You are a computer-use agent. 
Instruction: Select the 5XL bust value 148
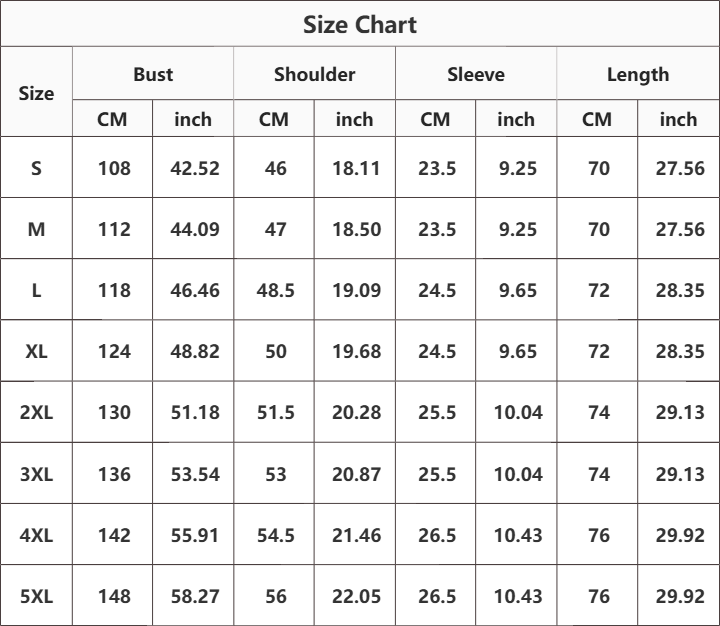(114, 596)
